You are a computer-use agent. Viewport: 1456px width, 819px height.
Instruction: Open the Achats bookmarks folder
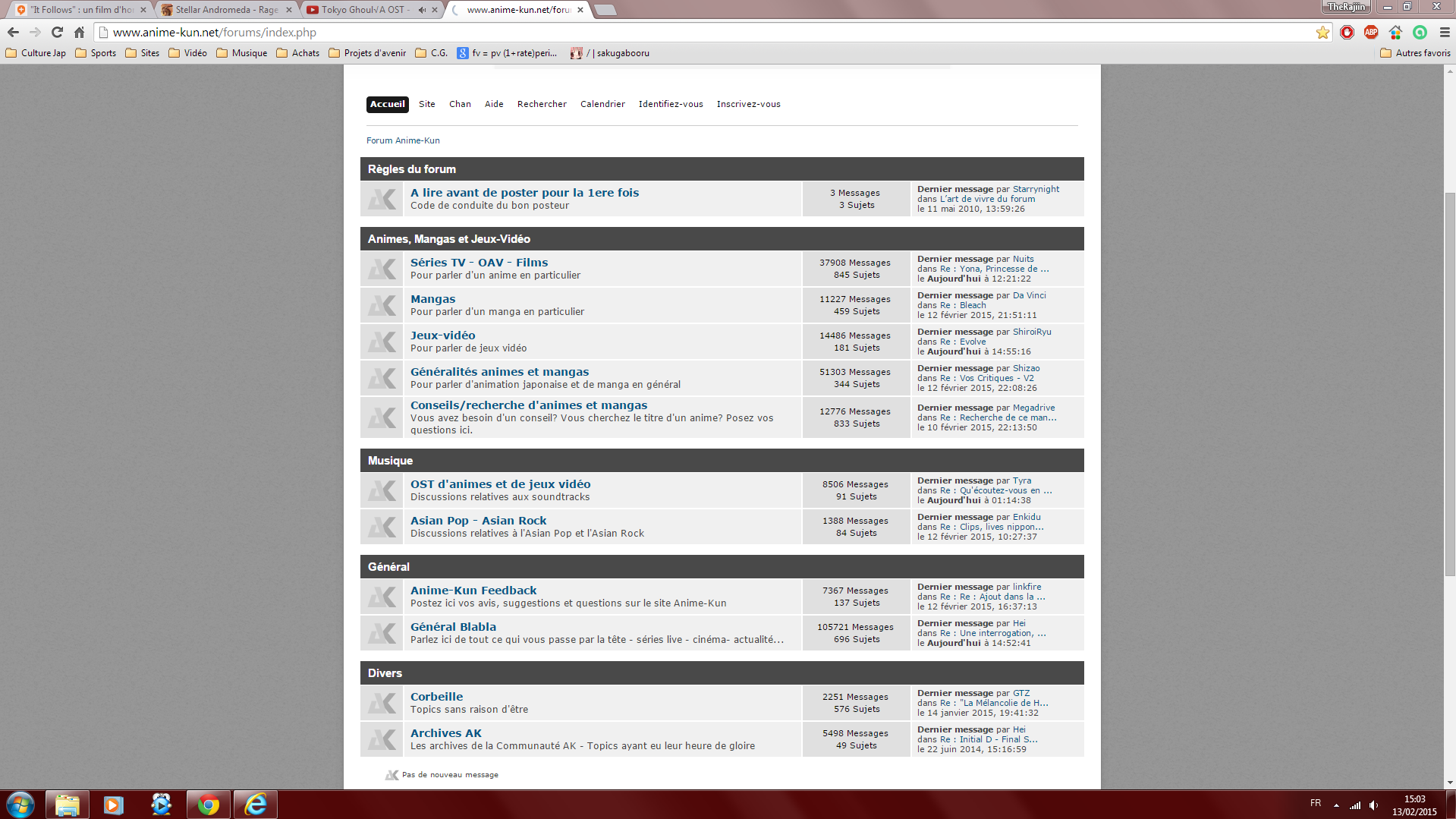tap(297, 53)
